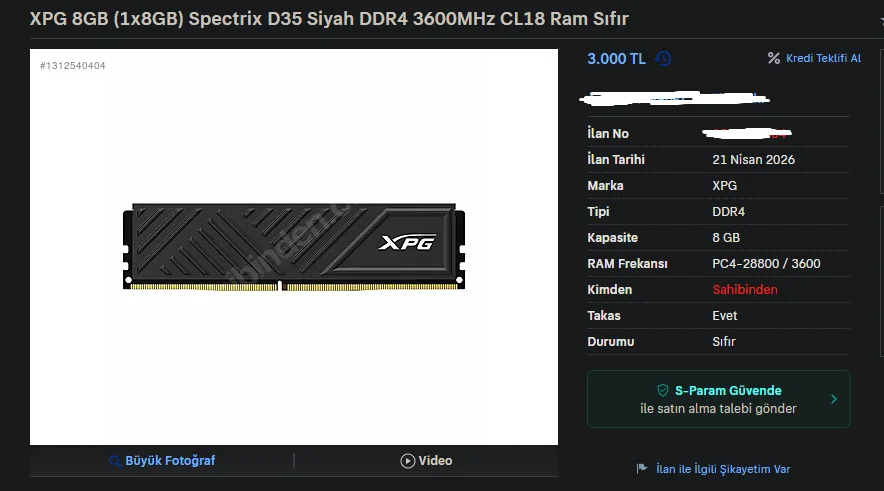The height and width of the screenshot is (491, 884).
Task: Click the magnifier icon for Büyük Fotoğraf
Action: coord(114,461)
